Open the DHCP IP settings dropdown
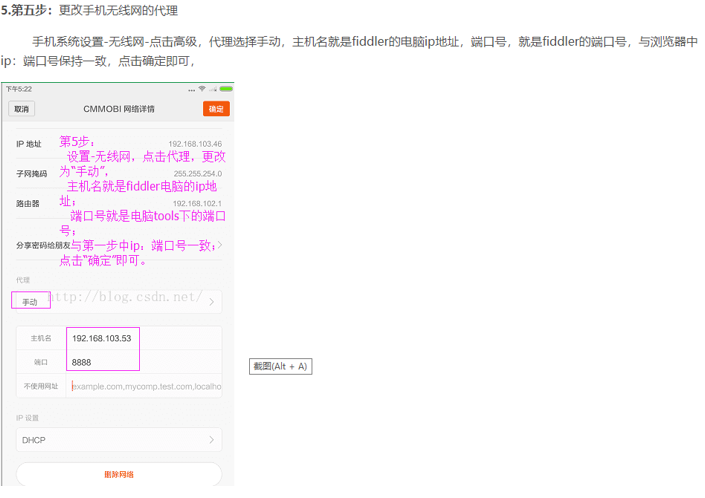 pos(119,440)
